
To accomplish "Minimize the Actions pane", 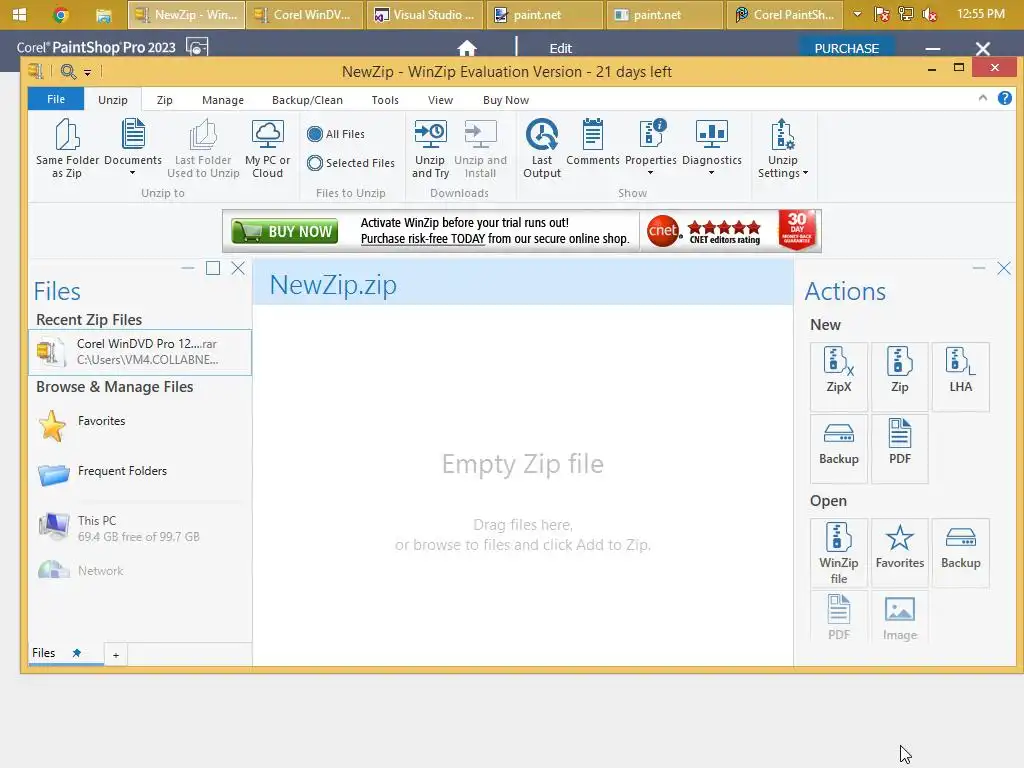I will (978, 268).
